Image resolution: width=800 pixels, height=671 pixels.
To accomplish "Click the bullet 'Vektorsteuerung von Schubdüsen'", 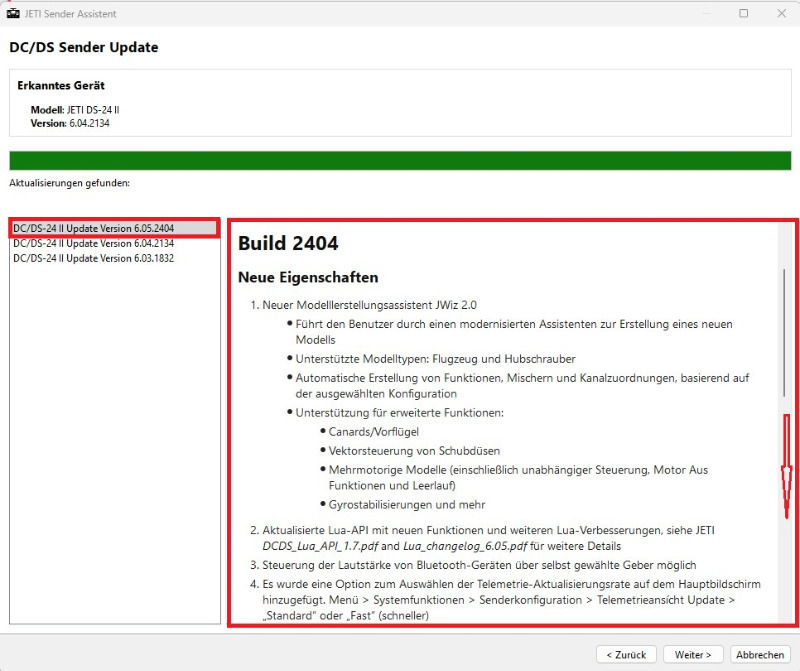I will [x=414, y=451].
